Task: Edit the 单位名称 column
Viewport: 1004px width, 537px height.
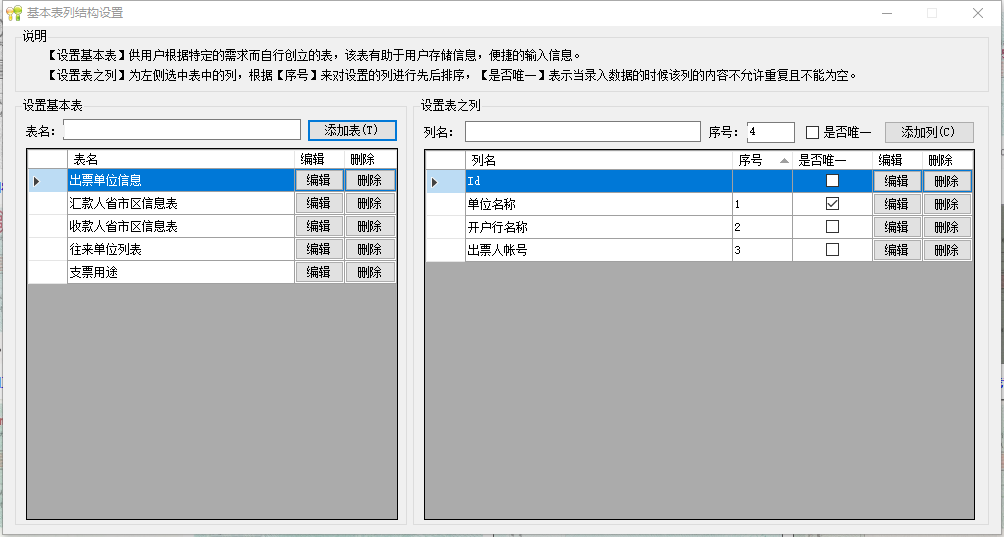Action: pos(896,204)
